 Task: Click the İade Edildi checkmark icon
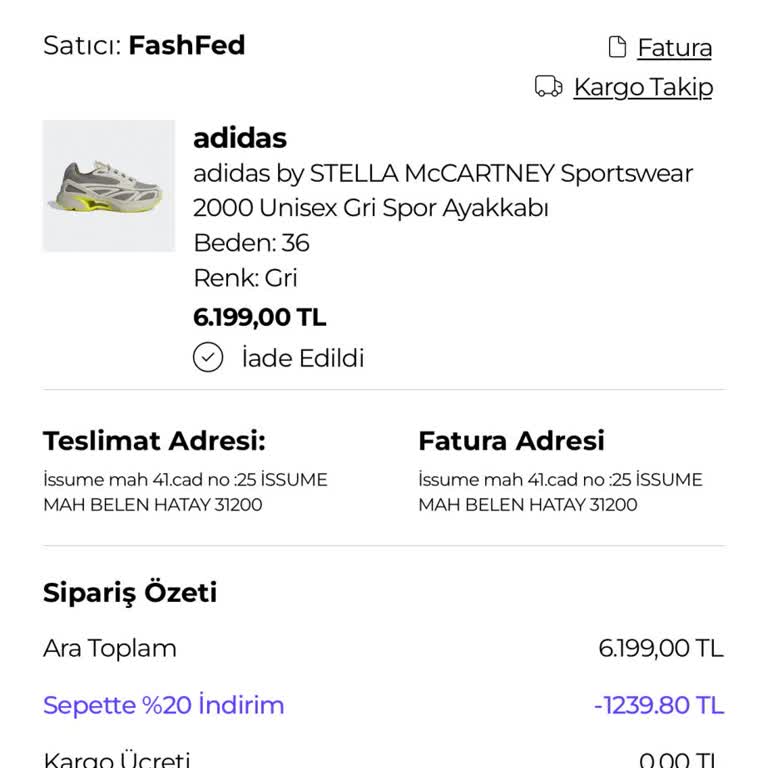pos(208,357)
